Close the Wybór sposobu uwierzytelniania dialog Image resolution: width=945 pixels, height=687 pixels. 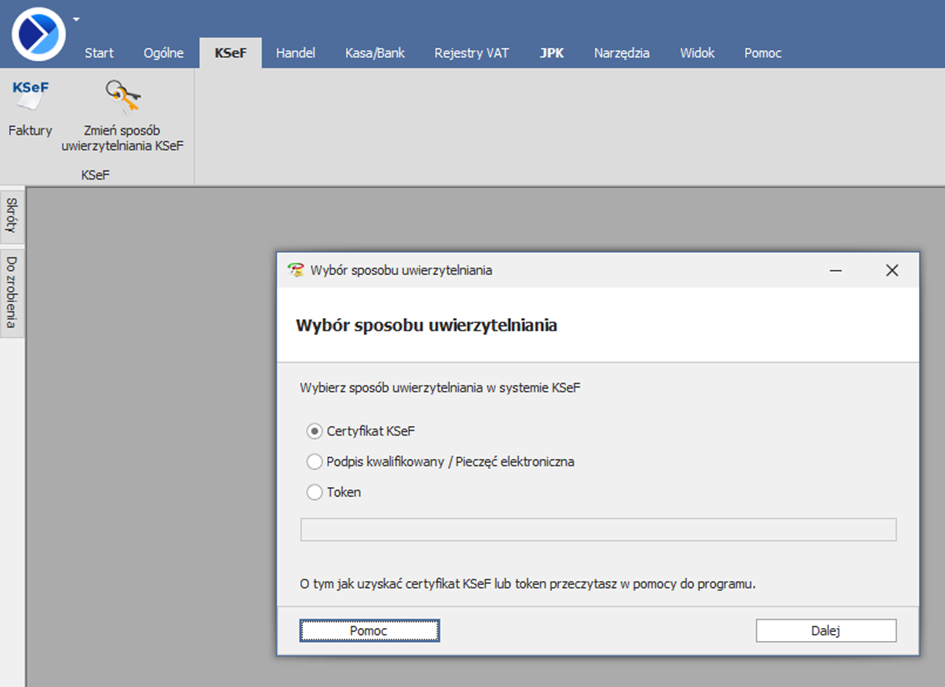892,270
